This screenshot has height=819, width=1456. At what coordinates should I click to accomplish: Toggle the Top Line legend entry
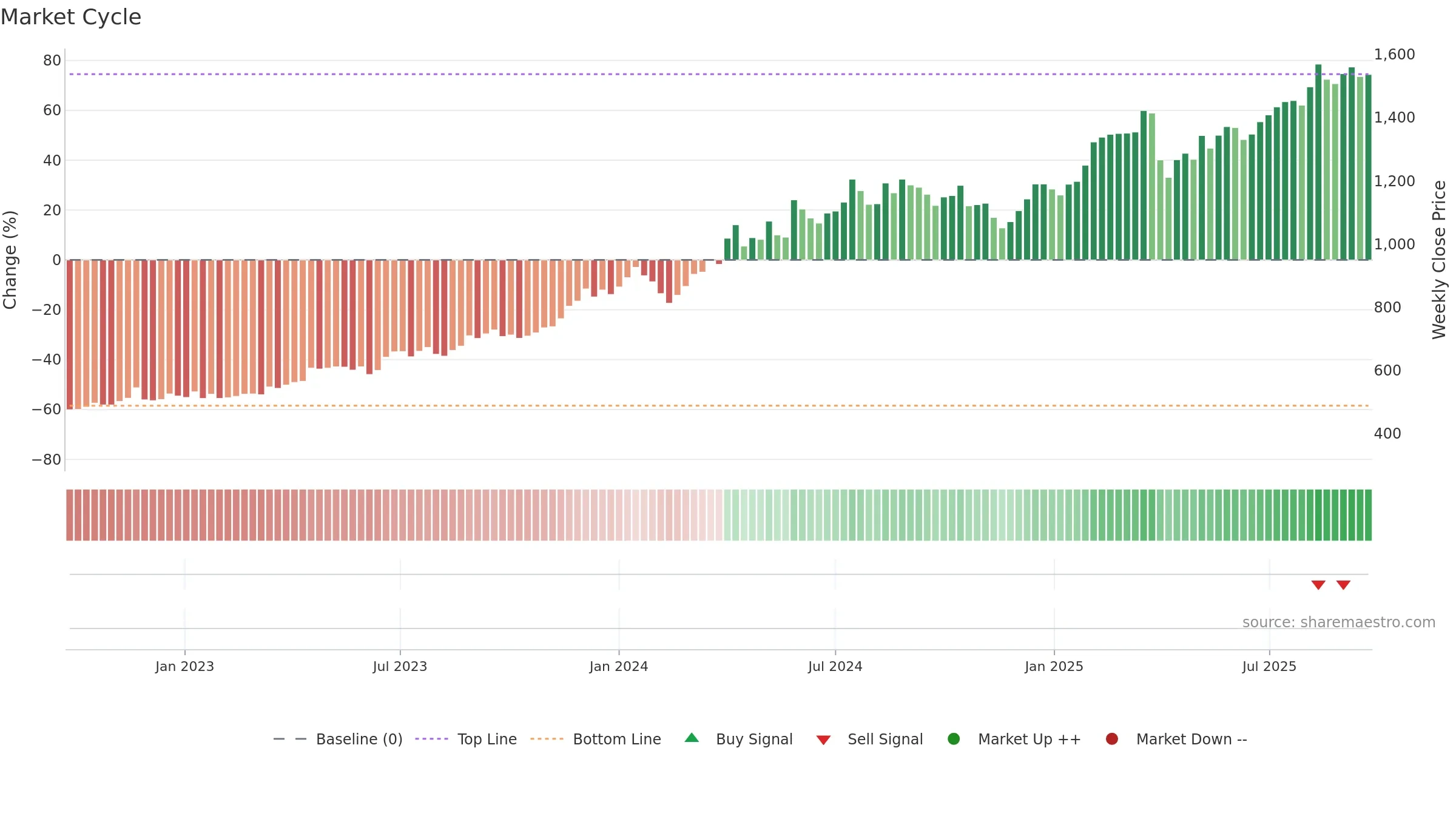tap(466, 739)
